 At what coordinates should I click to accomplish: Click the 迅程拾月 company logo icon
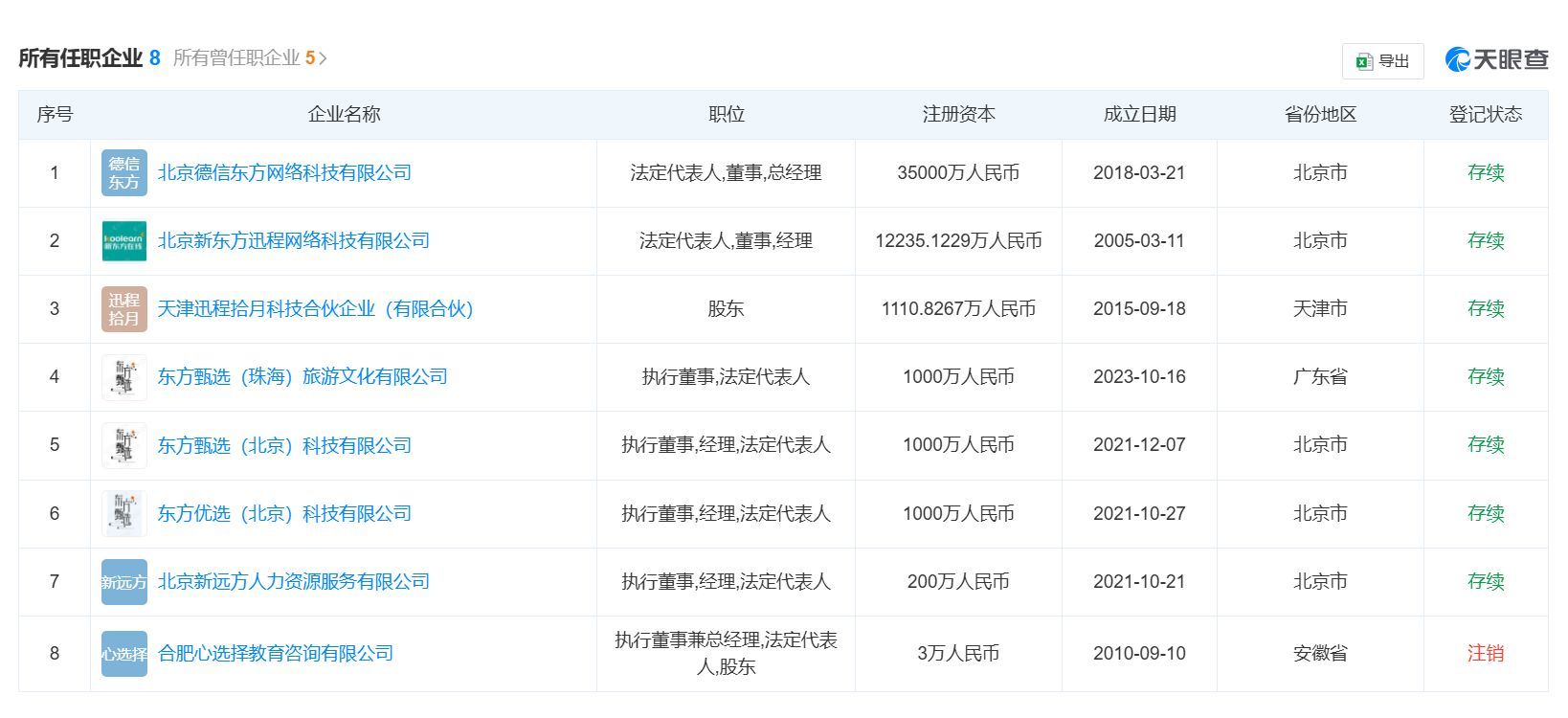pyautogui.click(x=123, y=309)
